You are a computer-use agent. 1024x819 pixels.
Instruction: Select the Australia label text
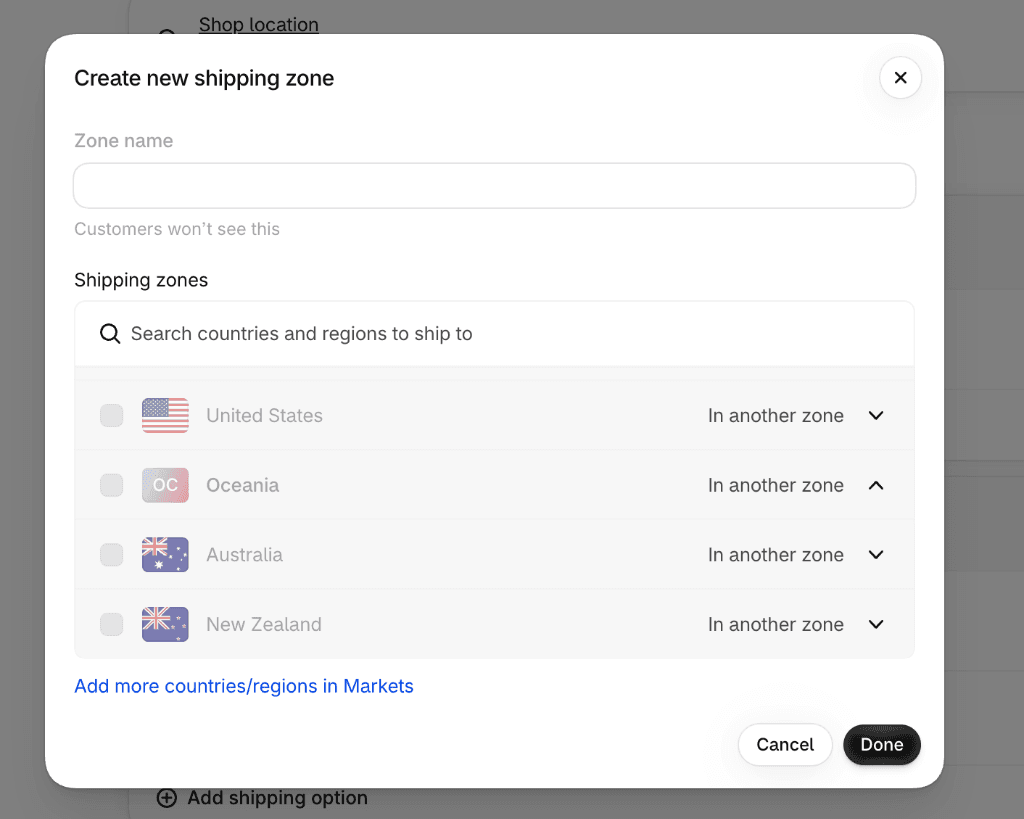tap(244, 554)
